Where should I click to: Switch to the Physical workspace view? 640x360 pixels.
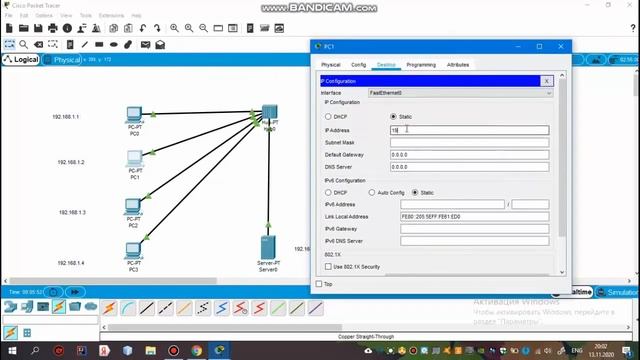62,60
